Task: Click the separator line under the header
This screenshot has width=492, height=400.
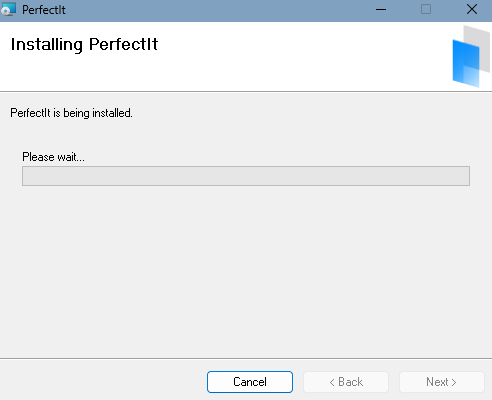Action: [x=246, y=91]
